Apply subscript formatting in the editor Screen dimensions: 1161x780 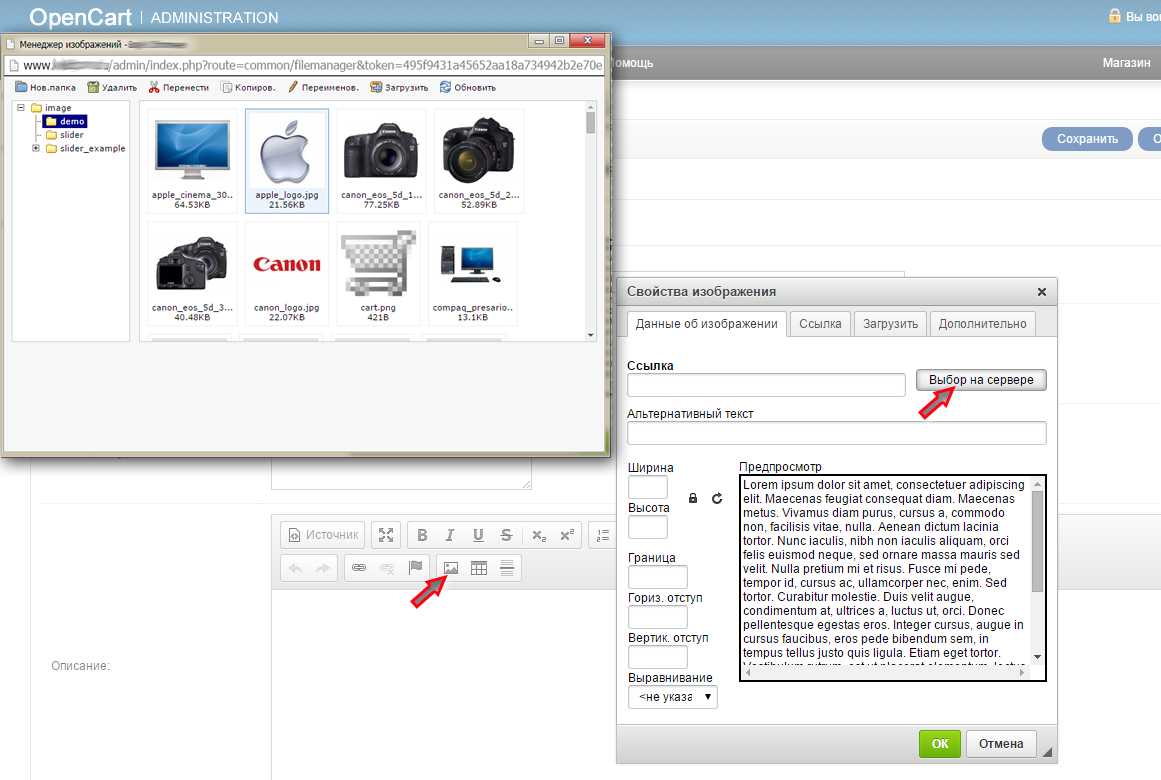539,535
